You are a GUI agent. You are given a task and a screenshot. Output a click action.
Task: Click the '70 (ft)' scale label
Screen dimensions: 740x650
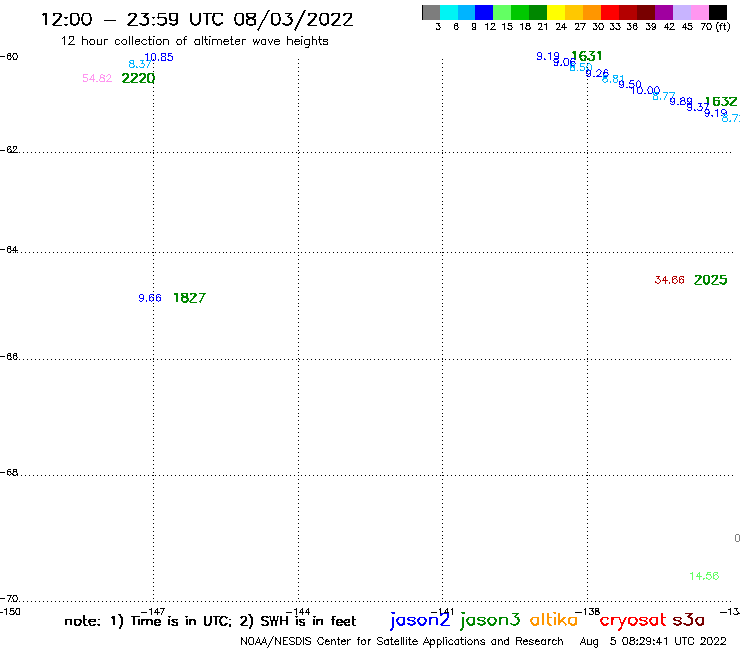[715, 27]
